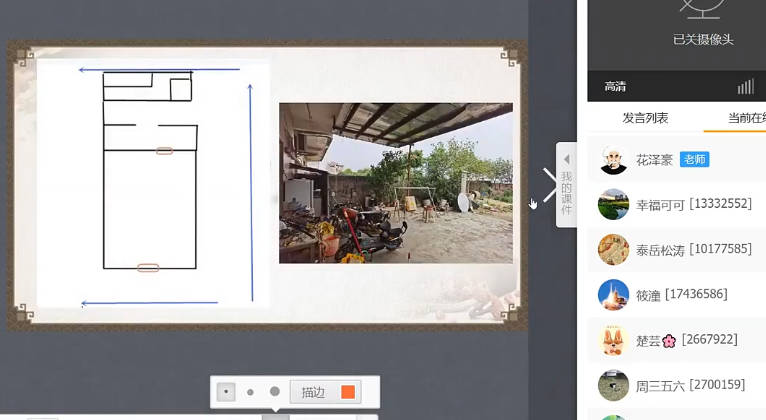Image resolution: width=766 pixels, height=420 pixels.
Task: Select the medium brush size dot
Action: 250,392
